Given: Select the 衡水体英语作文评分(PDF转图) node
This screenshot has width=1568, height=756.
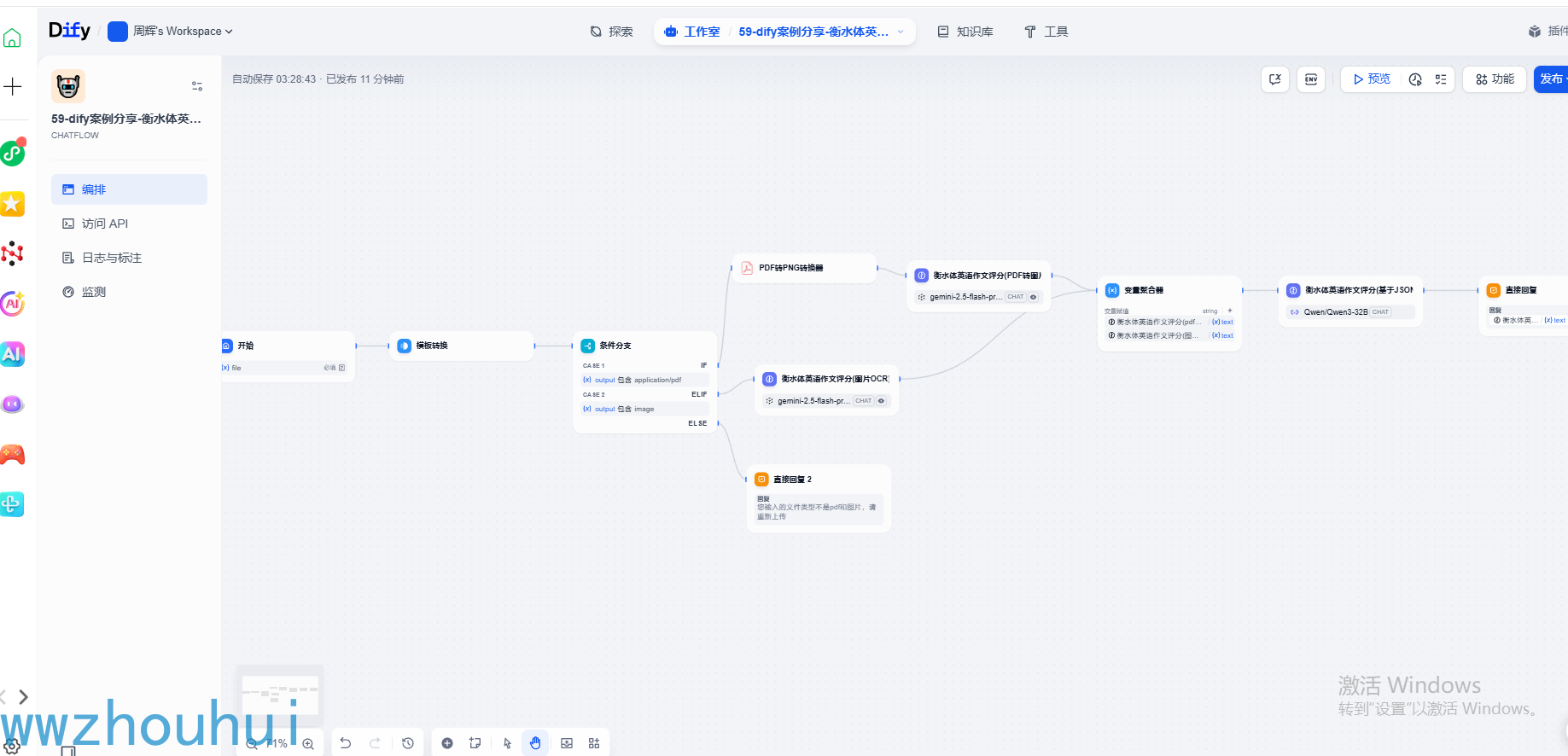Looking at the screenshot, I should coord(978,286).
